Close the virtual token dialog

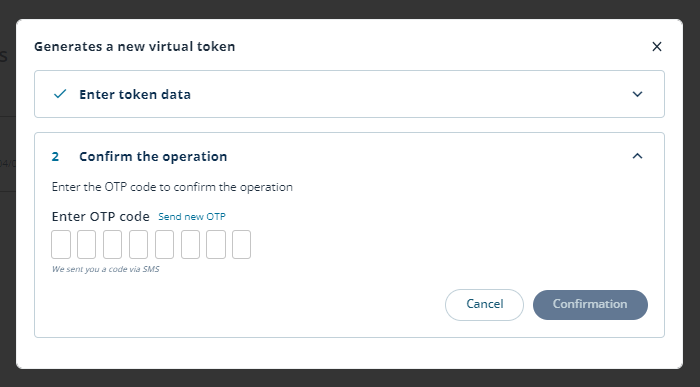[x=657, y=46]
